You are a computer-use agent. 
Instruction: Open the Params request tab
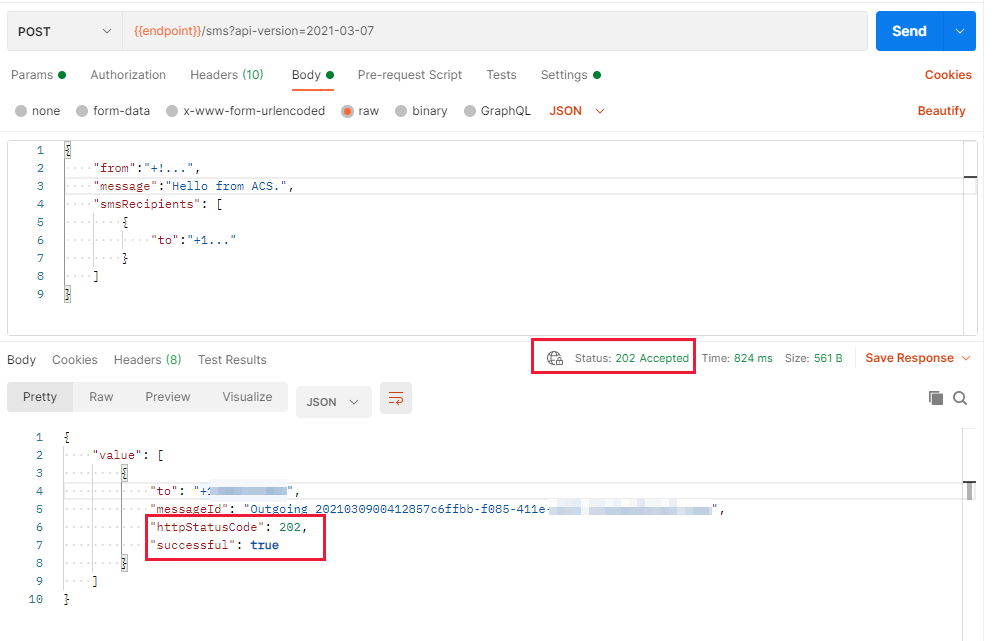click(38, 75)
